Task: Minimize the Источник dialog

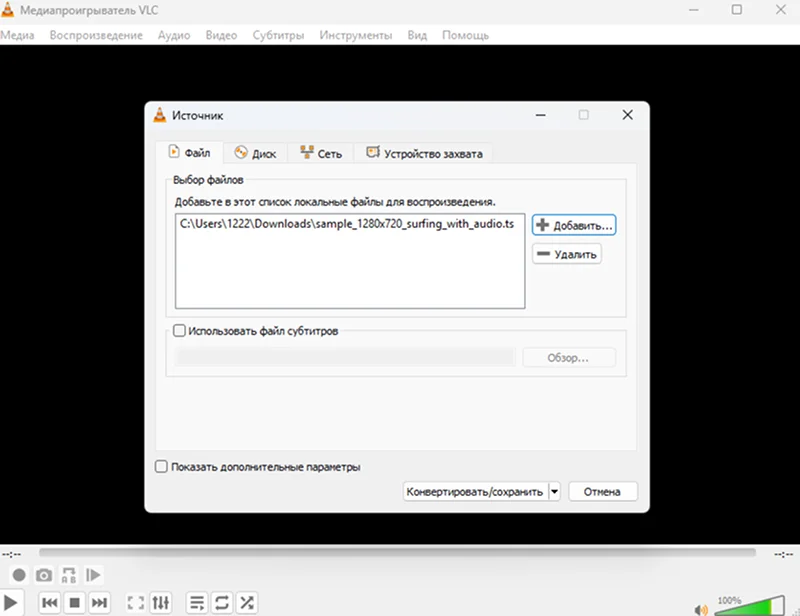Action: point(541,115)
